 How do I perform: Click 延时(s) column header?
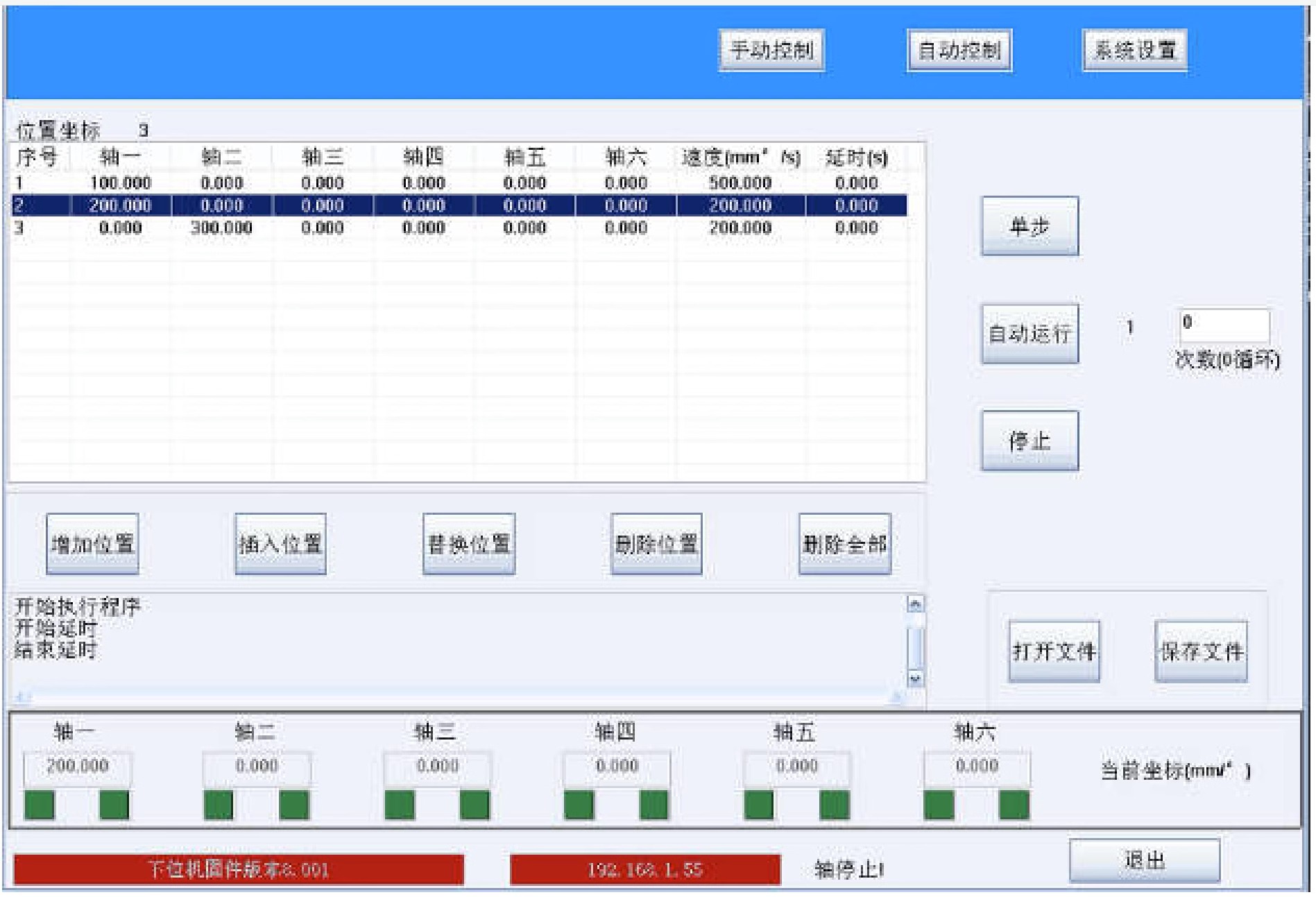coord(856,157)
